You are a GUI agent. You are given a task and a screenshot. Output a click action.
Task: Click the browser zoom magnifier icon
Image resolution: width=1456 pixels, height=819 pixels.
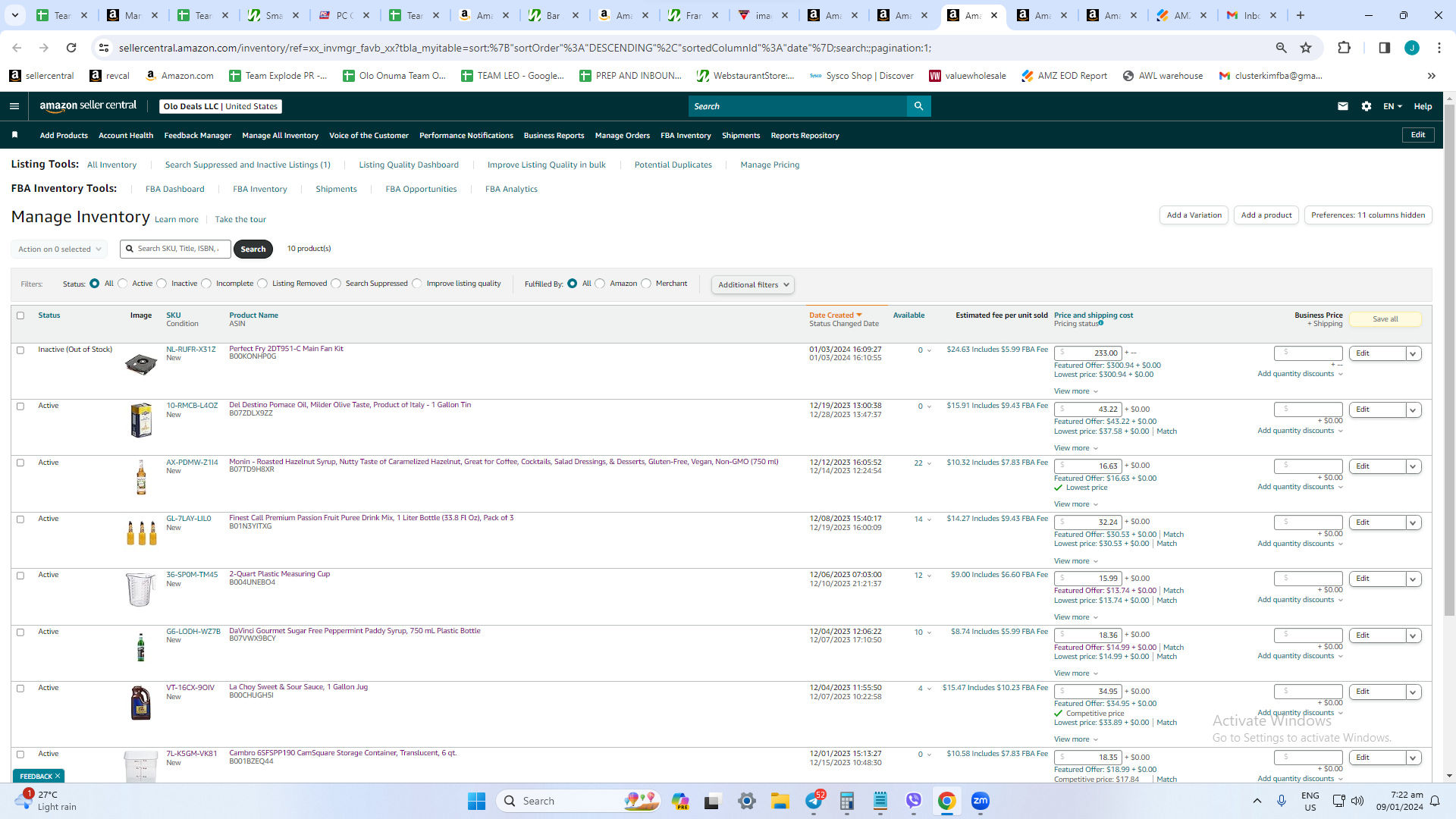click(x=1282, y=48)
